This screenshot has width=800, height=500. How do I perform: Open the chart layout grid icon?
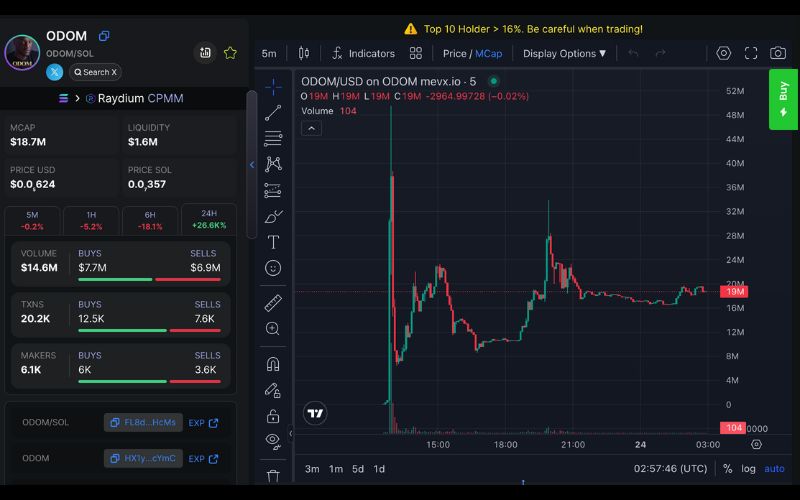click(x=416, y=53)
